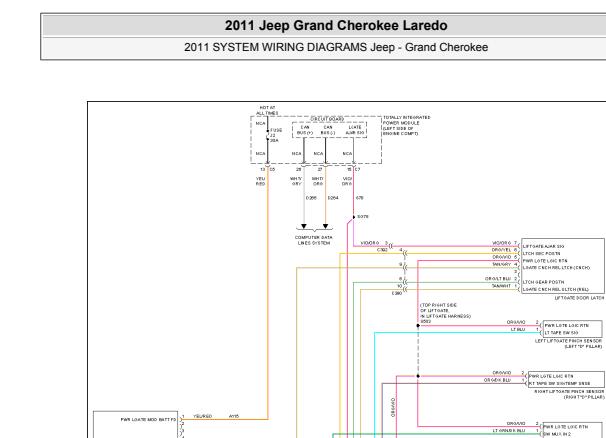Click the 'LT BLU' wire label
The height and width of the screenshot is (438, 606).
pyautogui.click(x=518, y=329)
